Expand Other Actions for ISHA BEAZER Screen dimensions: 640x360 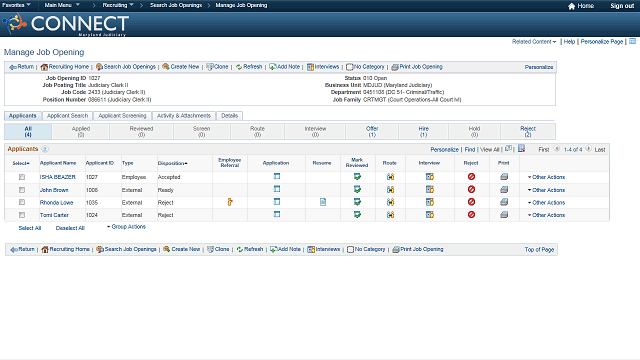pos(546,177)
